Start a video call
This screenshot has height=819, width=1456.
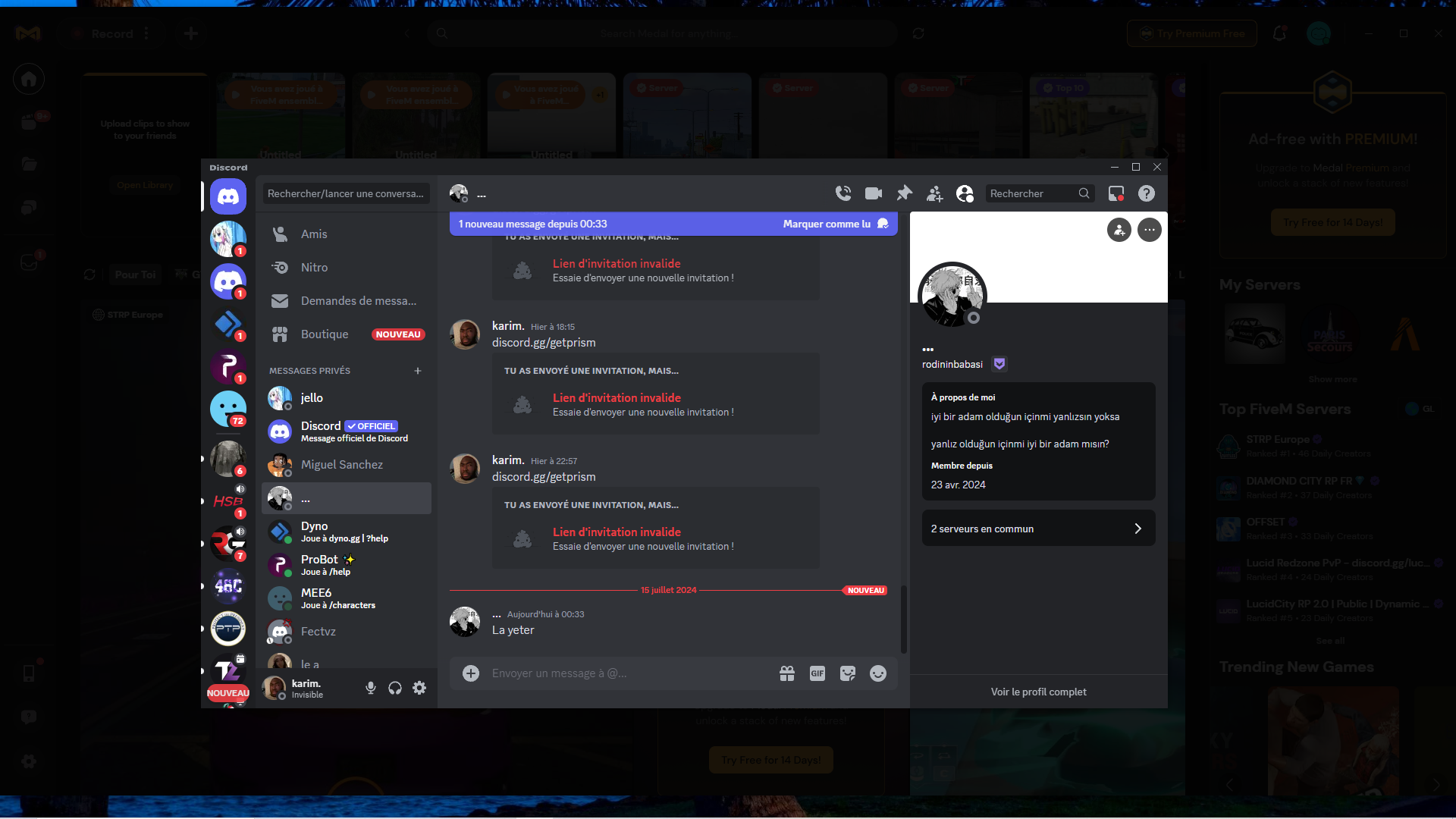pos(874,193)
